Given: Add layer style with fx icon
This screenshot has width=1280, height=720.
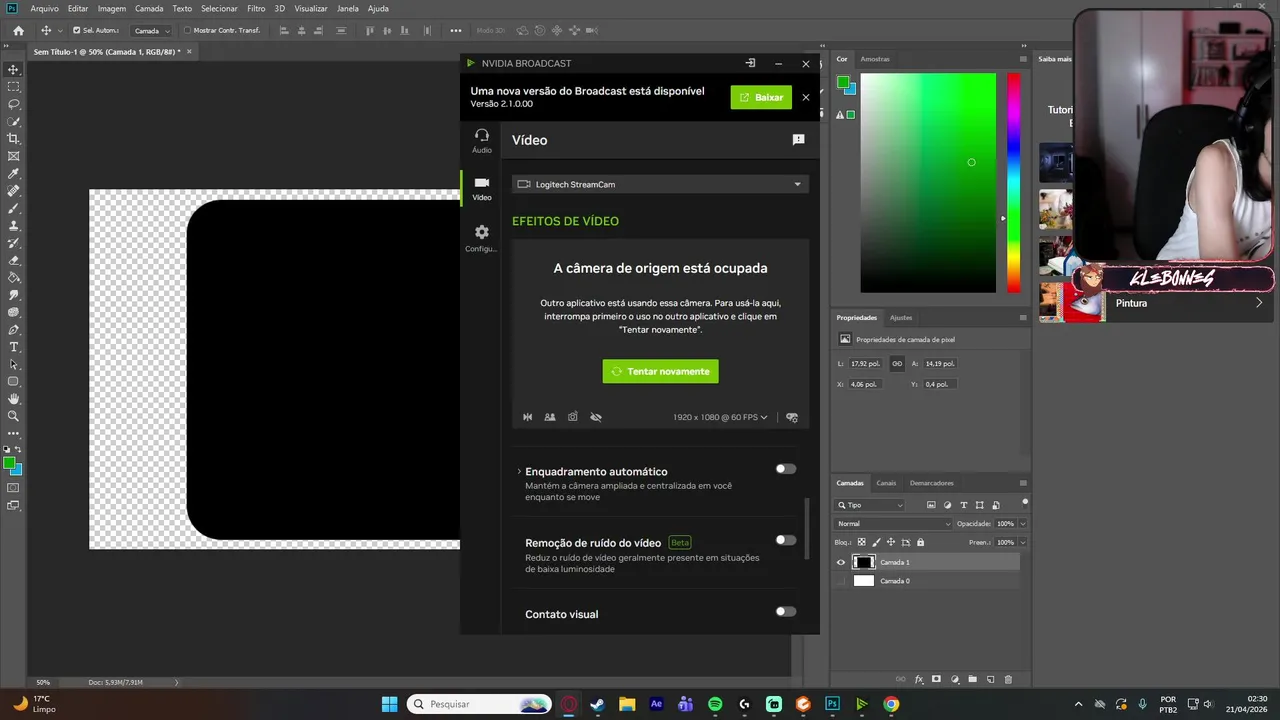Looking at the screenshot, I should tap(919, 679).
